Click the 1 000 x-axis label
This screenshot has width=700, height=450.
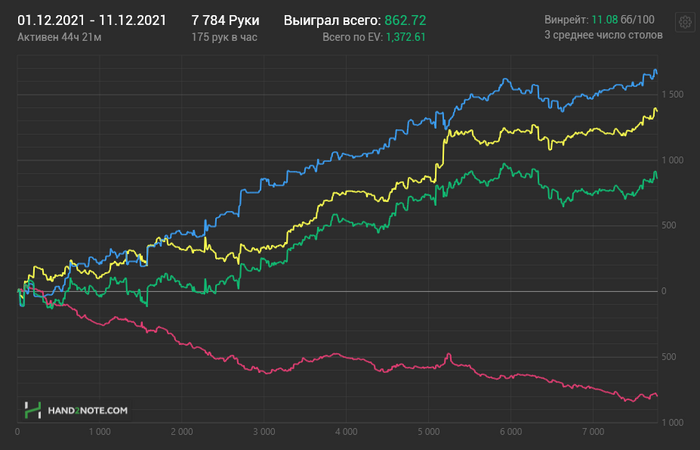[x=100, y=432]
